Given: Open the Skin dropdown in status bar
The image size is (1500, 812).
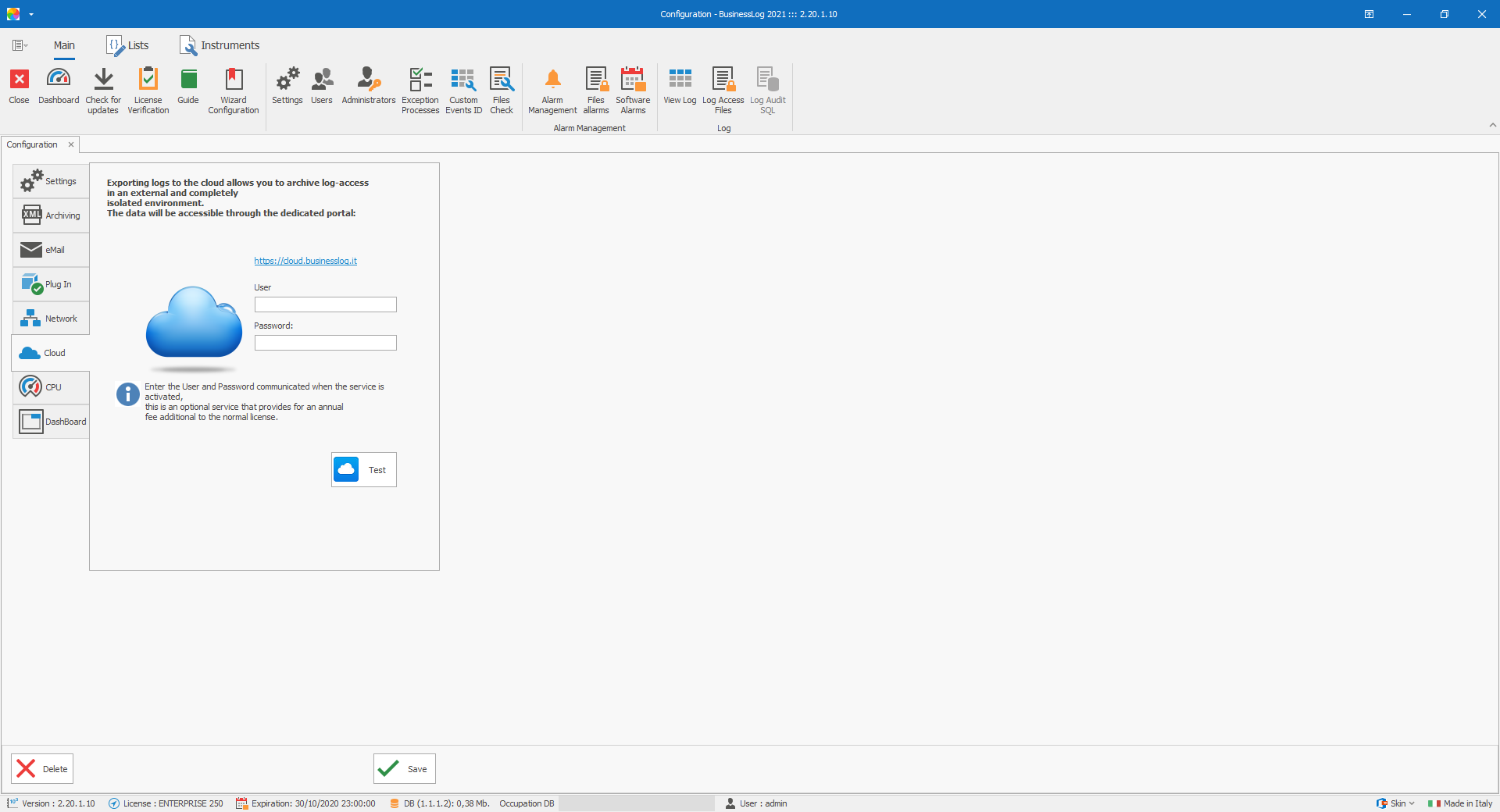Looking at the screenshot, I should click(x=1396, y=803).
